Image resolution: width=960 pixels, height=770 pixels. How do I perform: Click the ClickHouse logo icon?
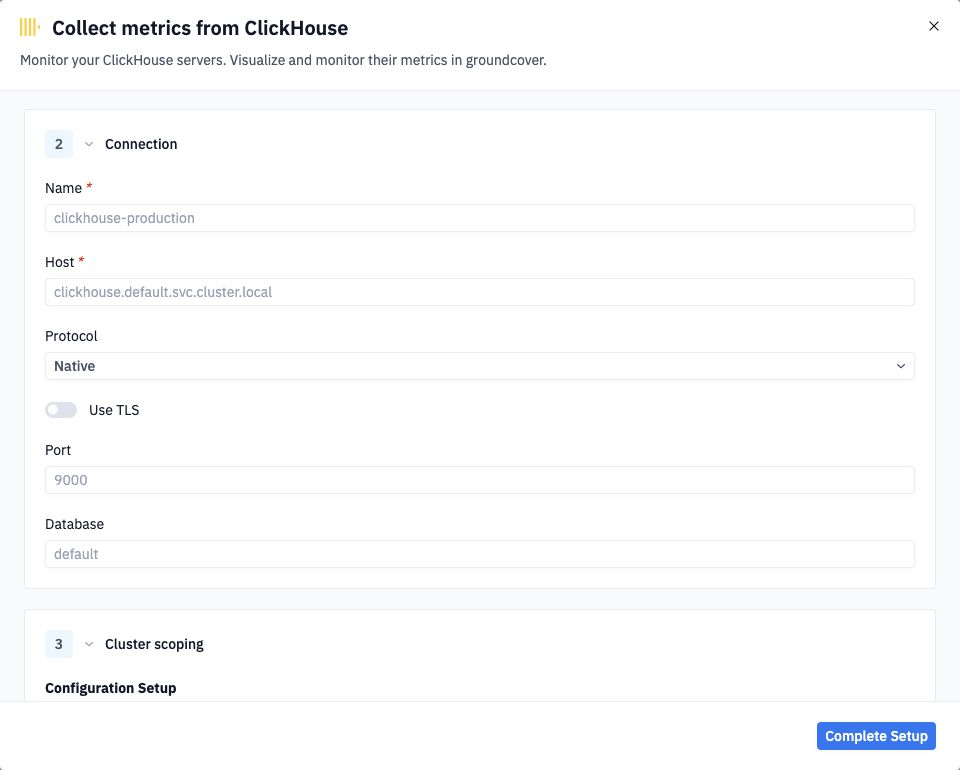[29, 28]
